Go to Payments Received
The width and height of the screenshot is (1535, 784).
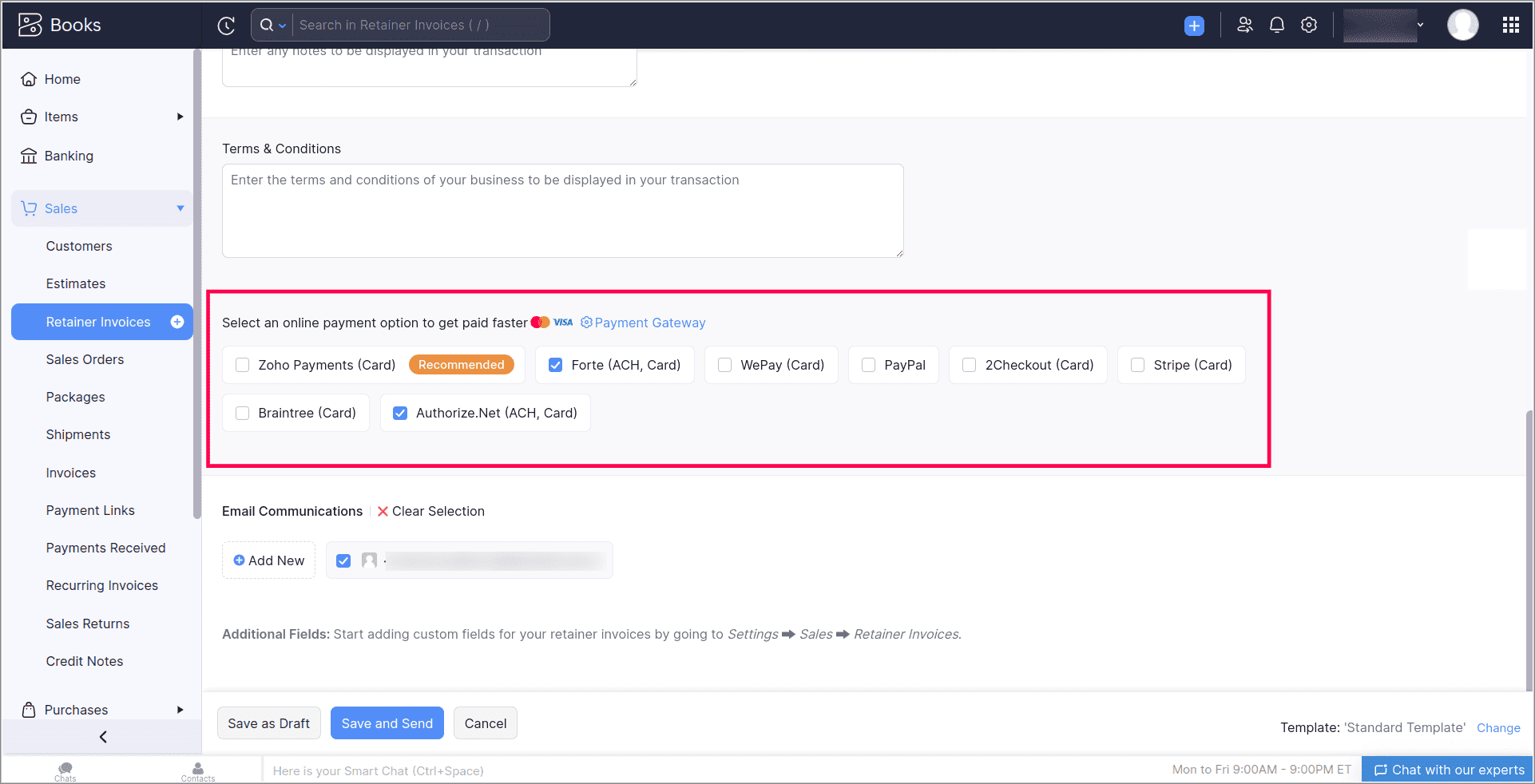[105, 548]
